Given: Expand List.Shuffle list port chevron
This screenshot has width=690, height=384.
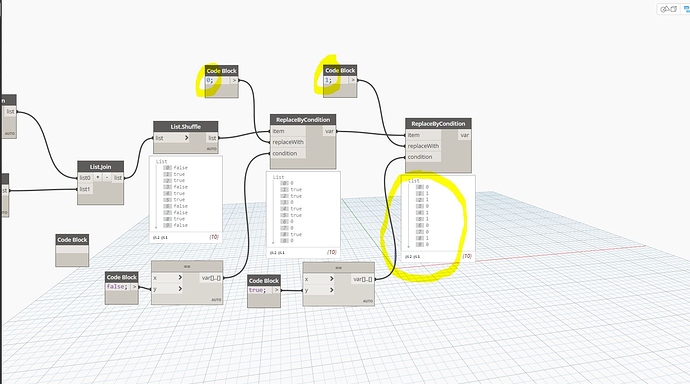Looking at the screenshot, I should [186, 138].
